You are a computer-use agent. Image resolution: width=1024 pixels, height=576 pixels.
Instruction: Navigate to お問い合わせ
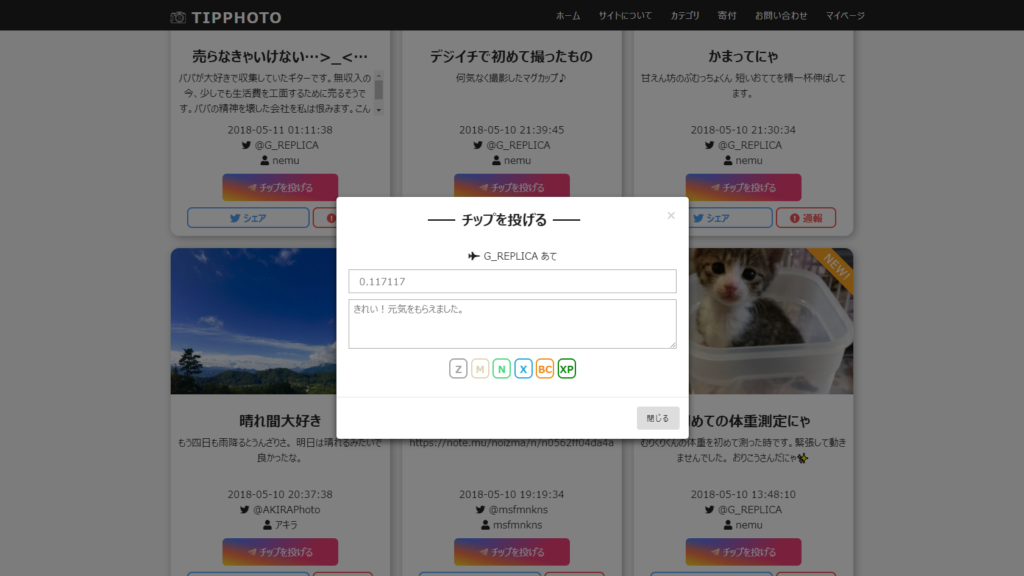(x=781, y=16)
